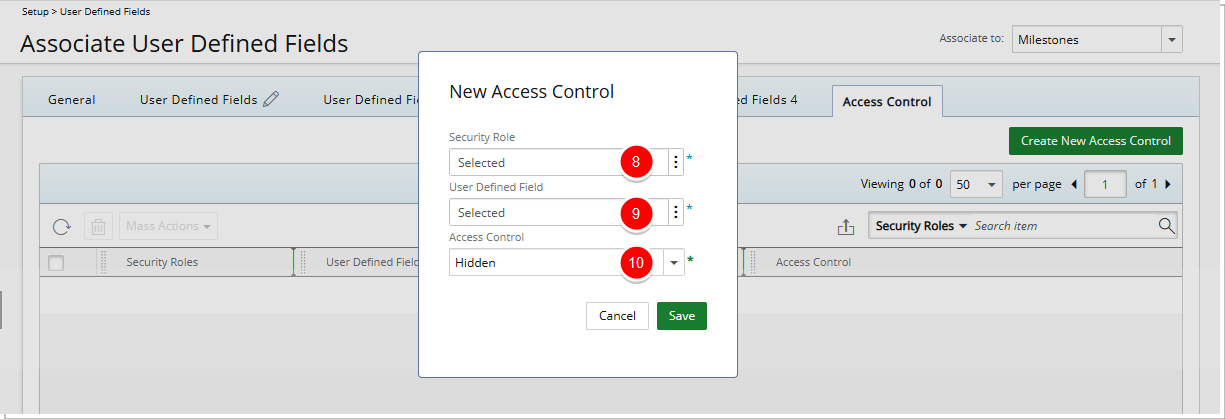Open User Defined Field ellipsis button
1225x419 pixels.
(676, 212)
